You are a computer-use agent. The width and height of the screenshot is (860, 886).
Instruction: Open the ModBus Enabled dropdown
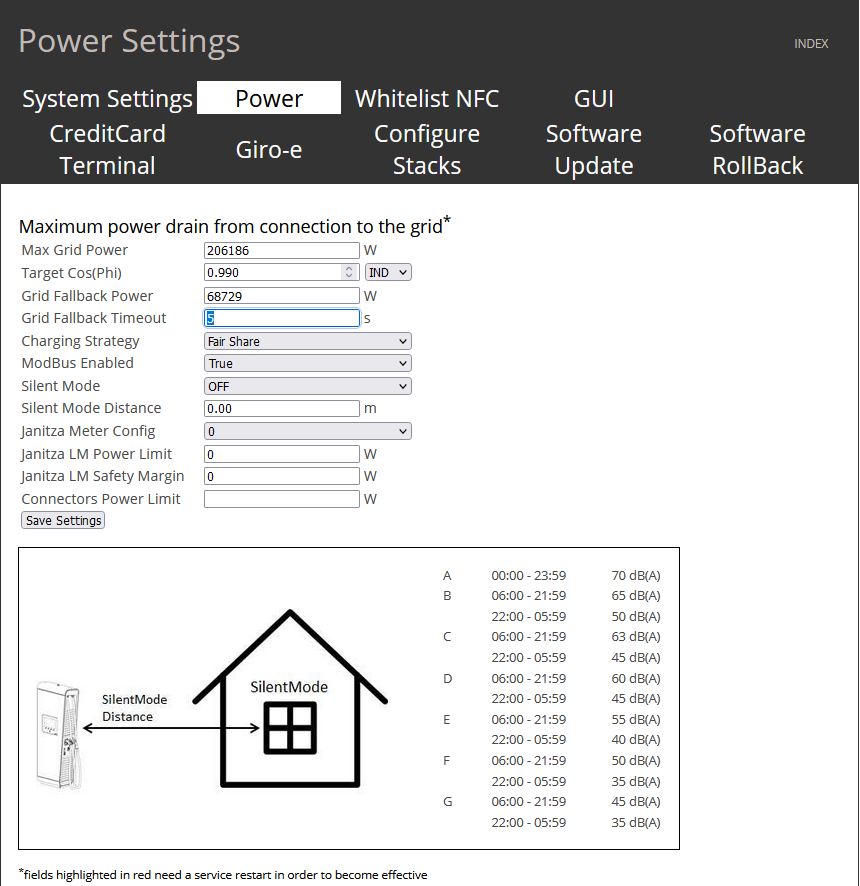click(x=307, y=364)
